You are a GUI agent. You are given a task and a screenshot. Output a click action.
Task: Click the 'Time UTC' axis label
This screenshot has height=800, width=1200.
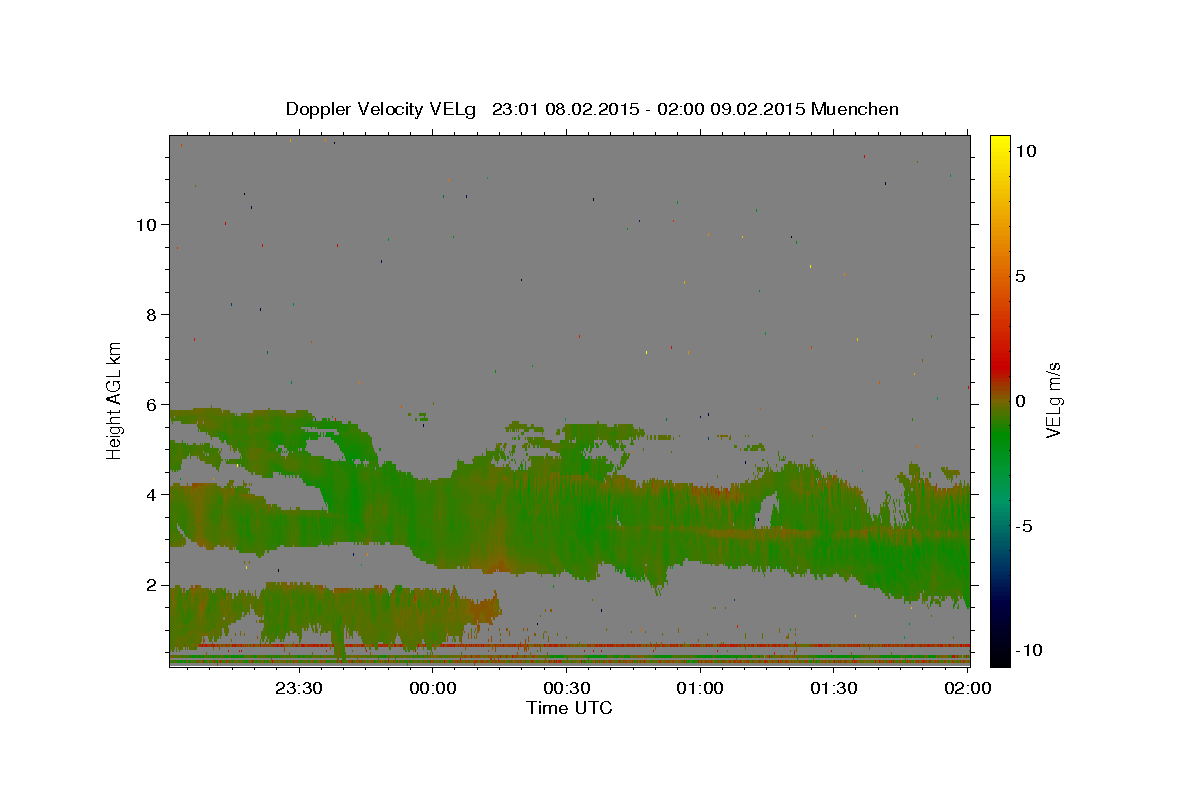click(569, 708)
